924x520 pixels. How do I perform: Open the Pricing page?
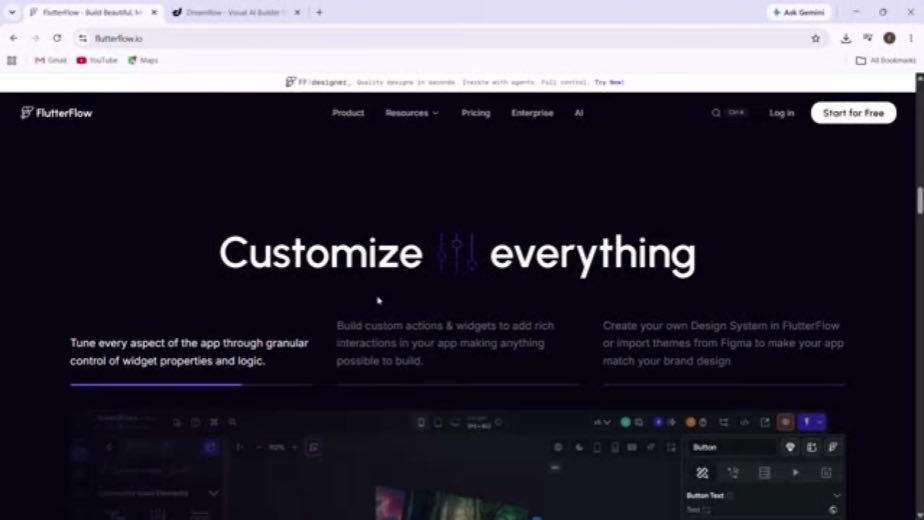pyautogui.click(x=476, y=113)
